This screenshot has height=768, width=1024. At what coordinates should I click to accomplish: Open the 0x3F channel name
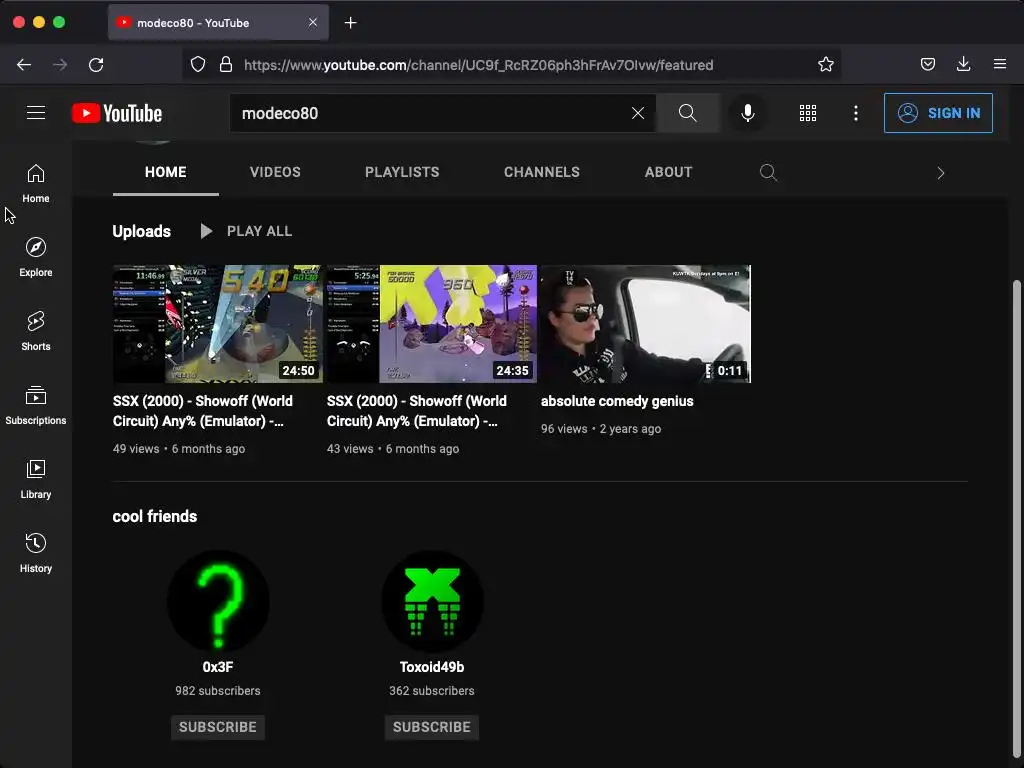pyautogui.click(x=218, y=667)
